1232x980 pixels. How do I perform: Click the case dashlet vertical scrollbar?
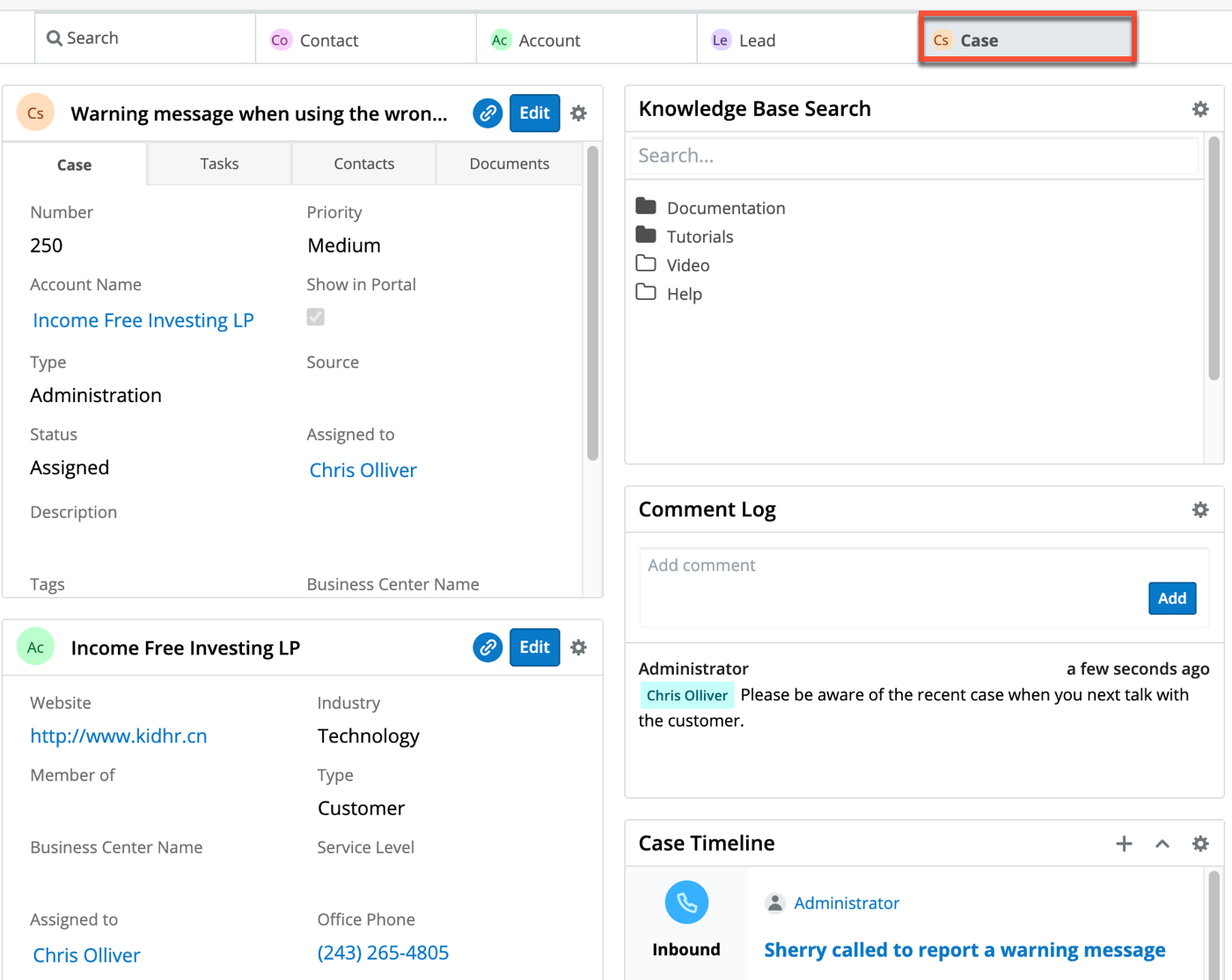point(592,304)
